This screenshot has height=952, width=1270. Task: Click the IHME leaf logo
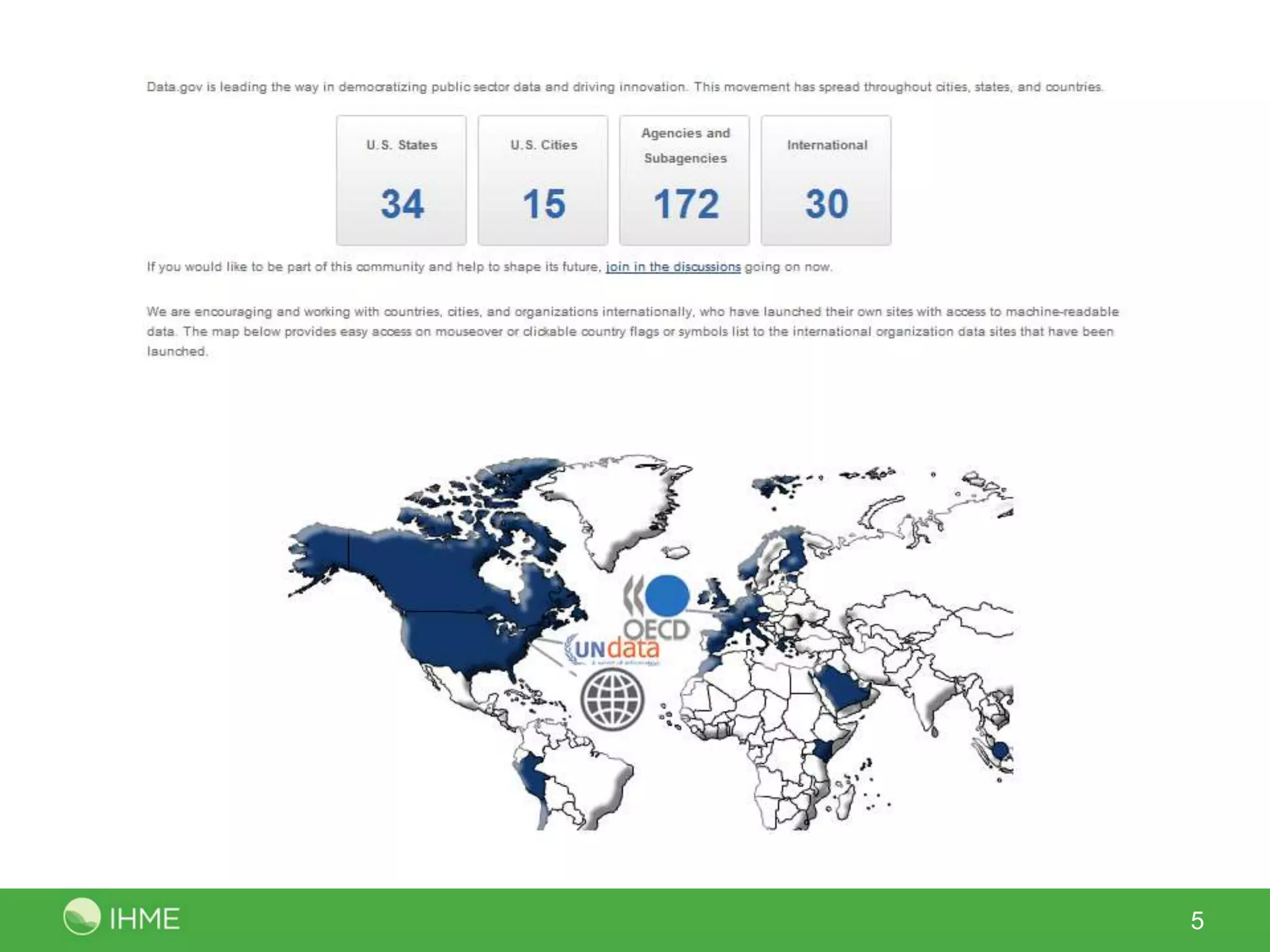click(81, 916)
